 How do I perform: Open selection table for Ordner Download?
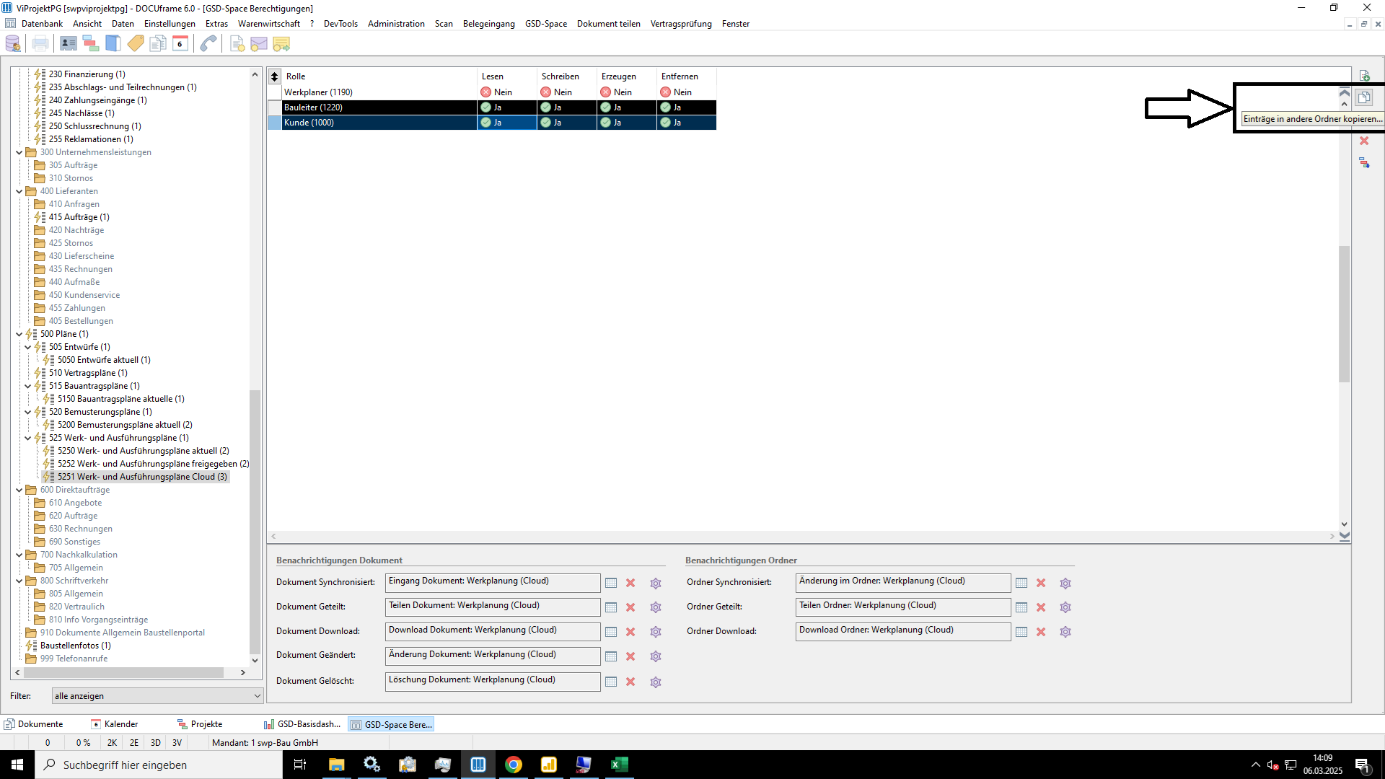(x=1021, y=632)
